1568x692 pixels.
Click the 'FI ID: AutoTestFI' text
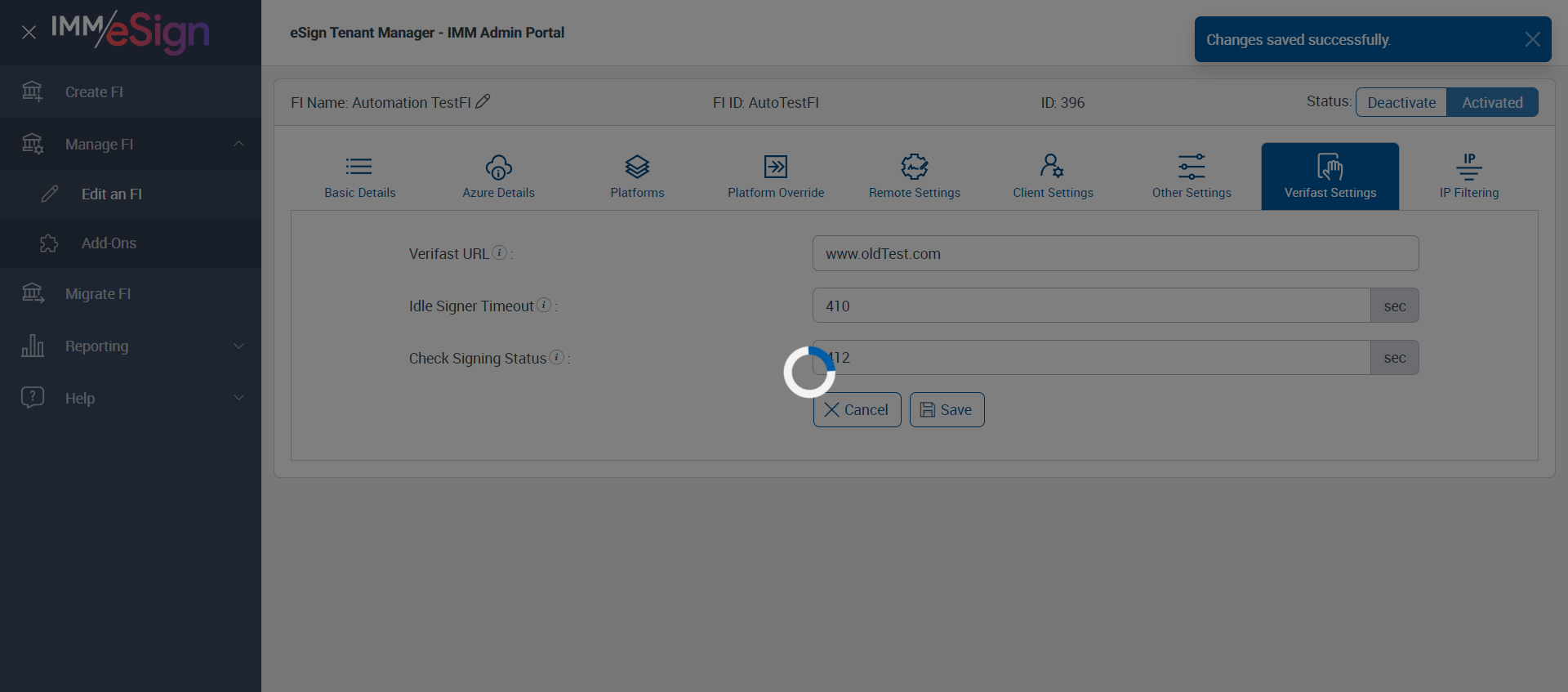click(765, 103)
